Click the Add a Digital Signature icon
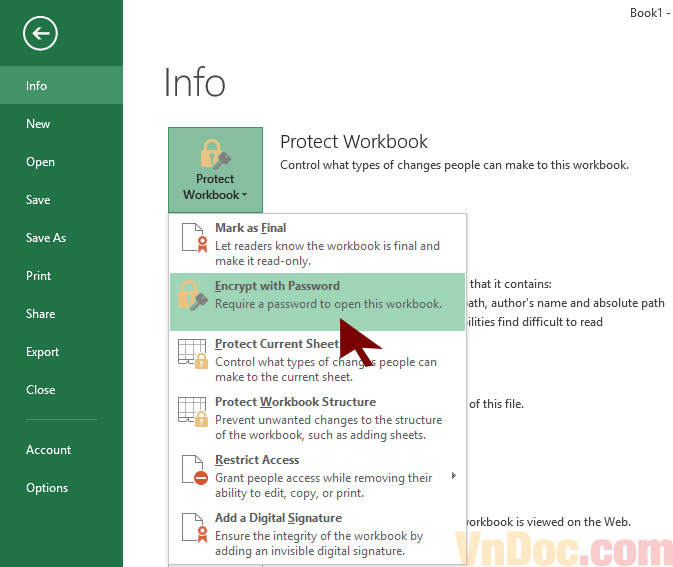Image resolution: width=673 pixels, height=567 pixels. click(x=194, y=528)
